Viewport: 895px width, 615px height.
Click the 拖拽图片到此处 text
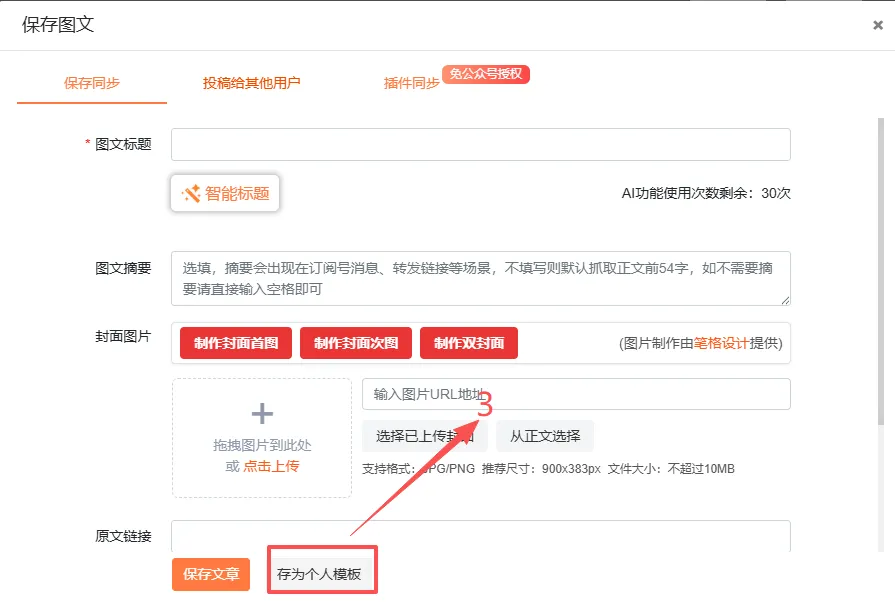click(262, 445)
